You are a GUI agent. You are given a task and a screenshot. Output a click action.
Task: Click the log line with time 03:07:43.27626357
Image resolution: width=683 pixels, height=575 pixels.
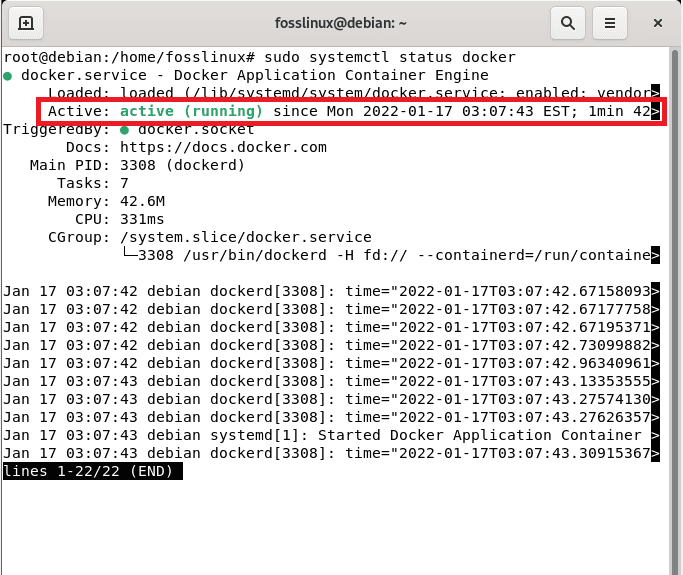[x=331, y=417]
